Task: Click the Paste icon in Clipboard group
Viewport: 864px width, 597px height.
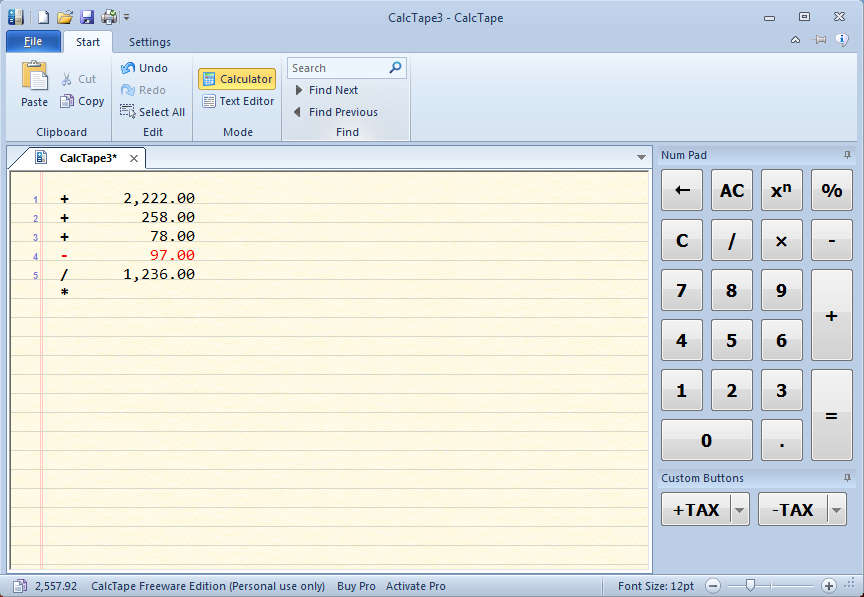Action: point(34,78)
